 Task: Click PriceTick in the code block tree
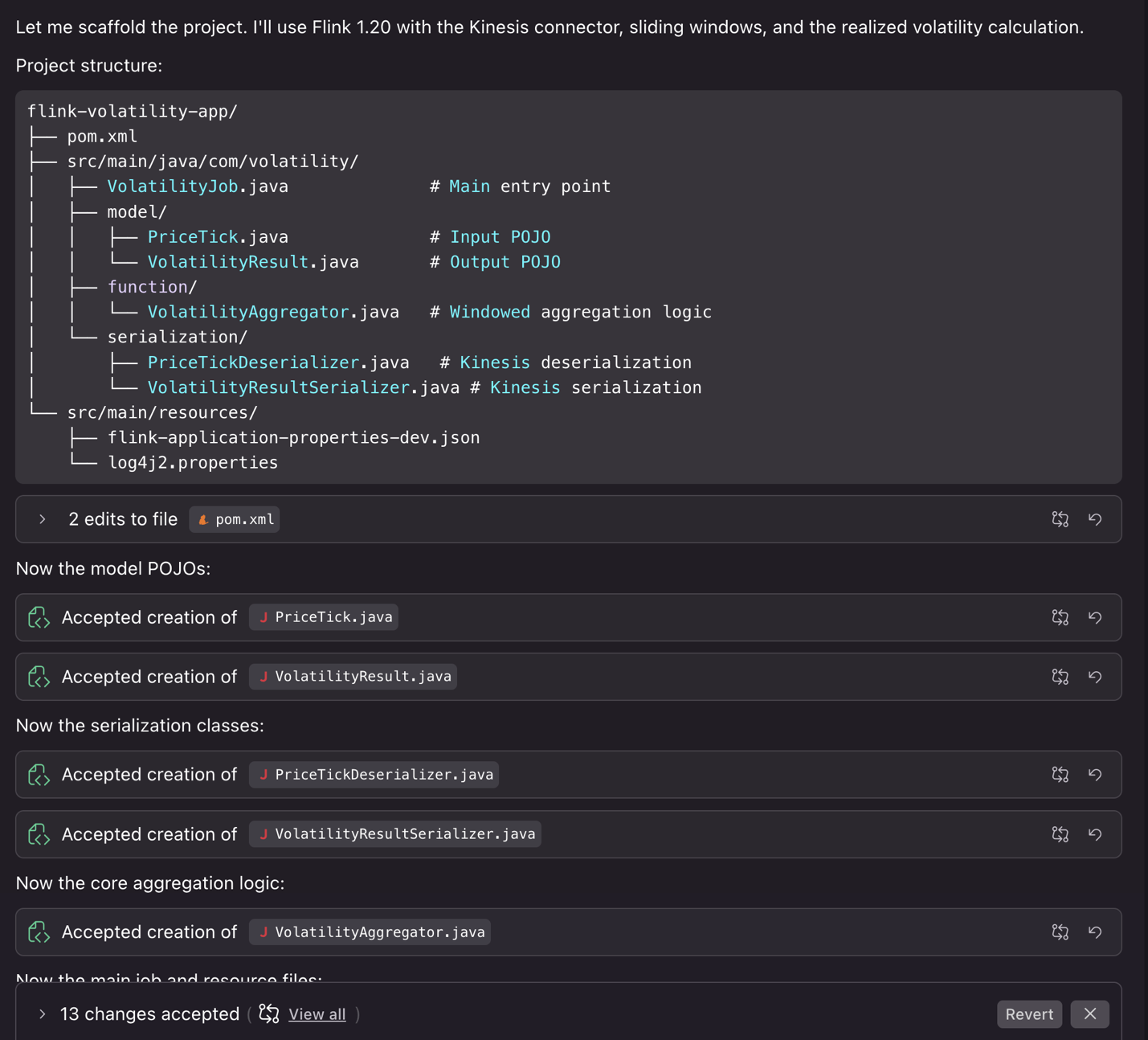tap(193, 237)
